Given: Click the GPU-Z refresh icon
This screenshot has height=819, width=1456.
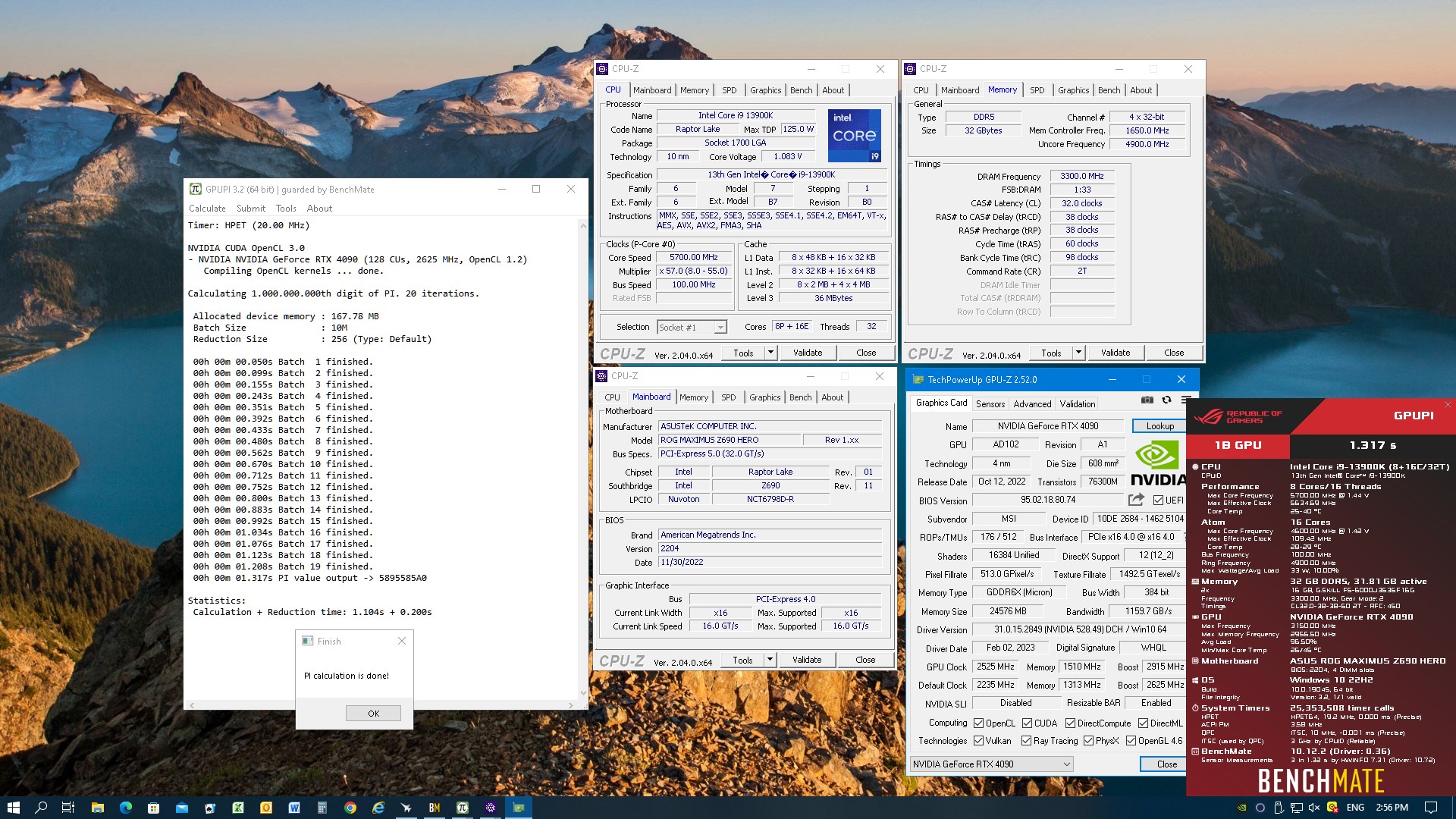Looking at the screenshot, I should (1166, 400).
